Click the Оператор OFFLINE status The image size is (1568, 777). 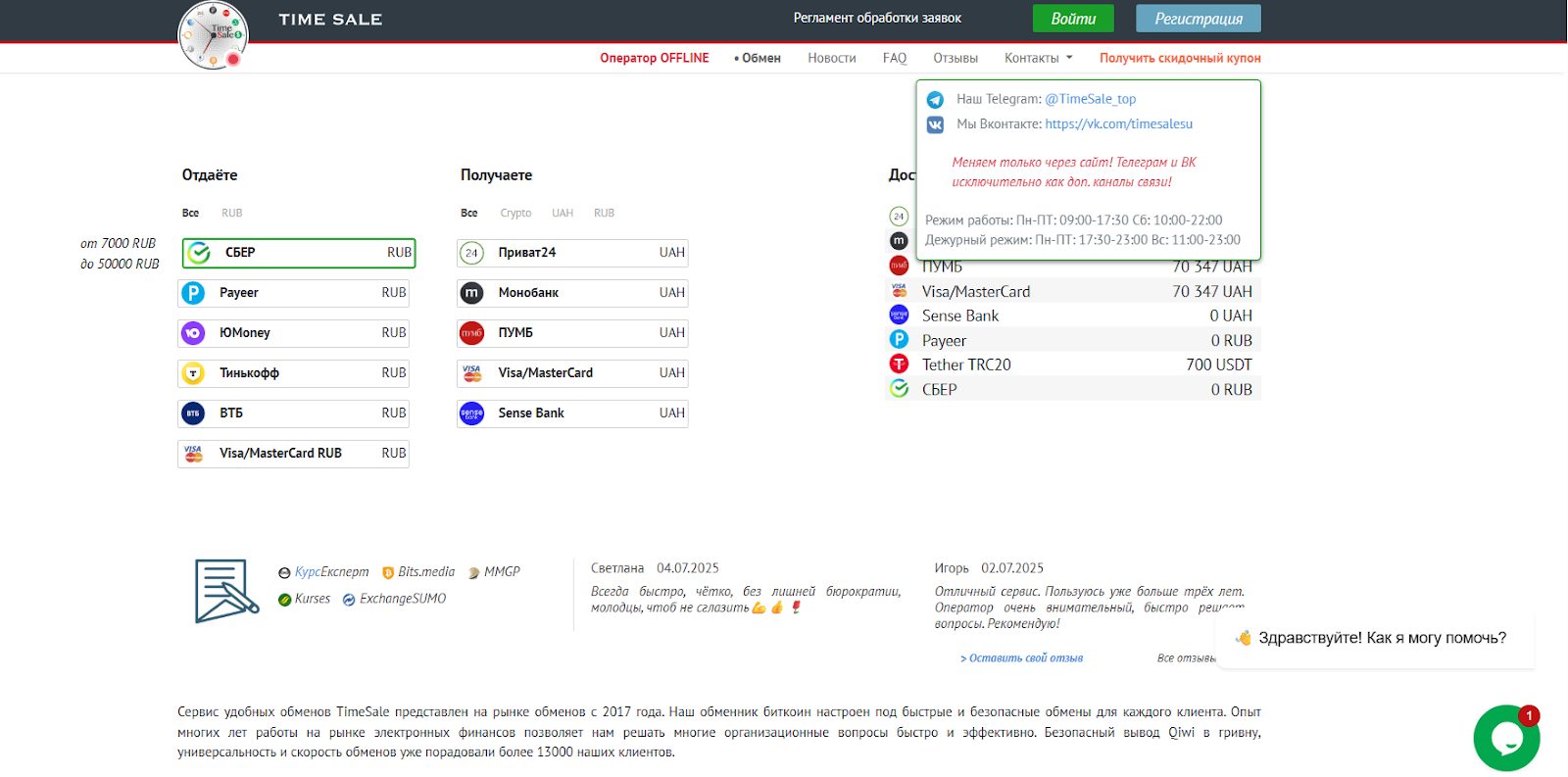point(655,59)
